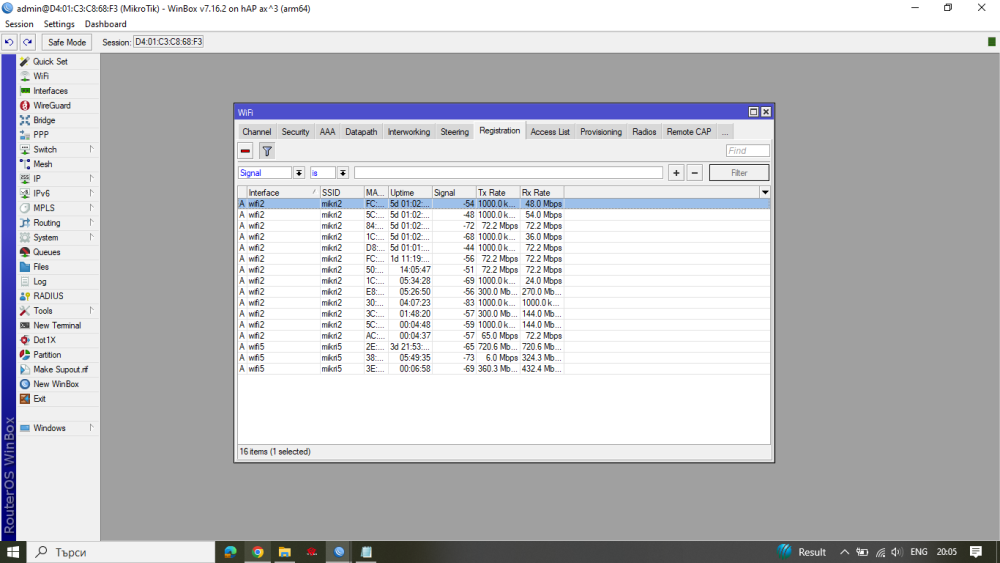Toggle the funnel filter button
Viewport: 1000px width, 563px height.
[x=267, y=151]
